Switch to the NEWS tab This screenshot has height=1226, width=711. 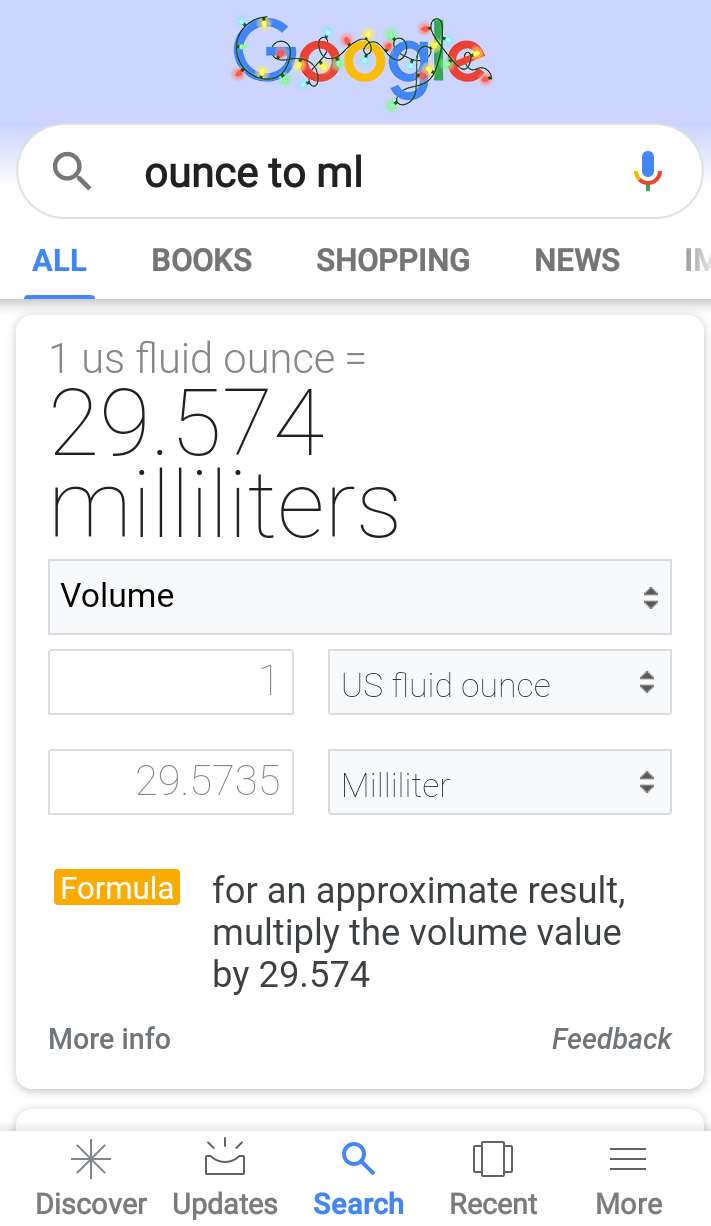tap(577, 261)
